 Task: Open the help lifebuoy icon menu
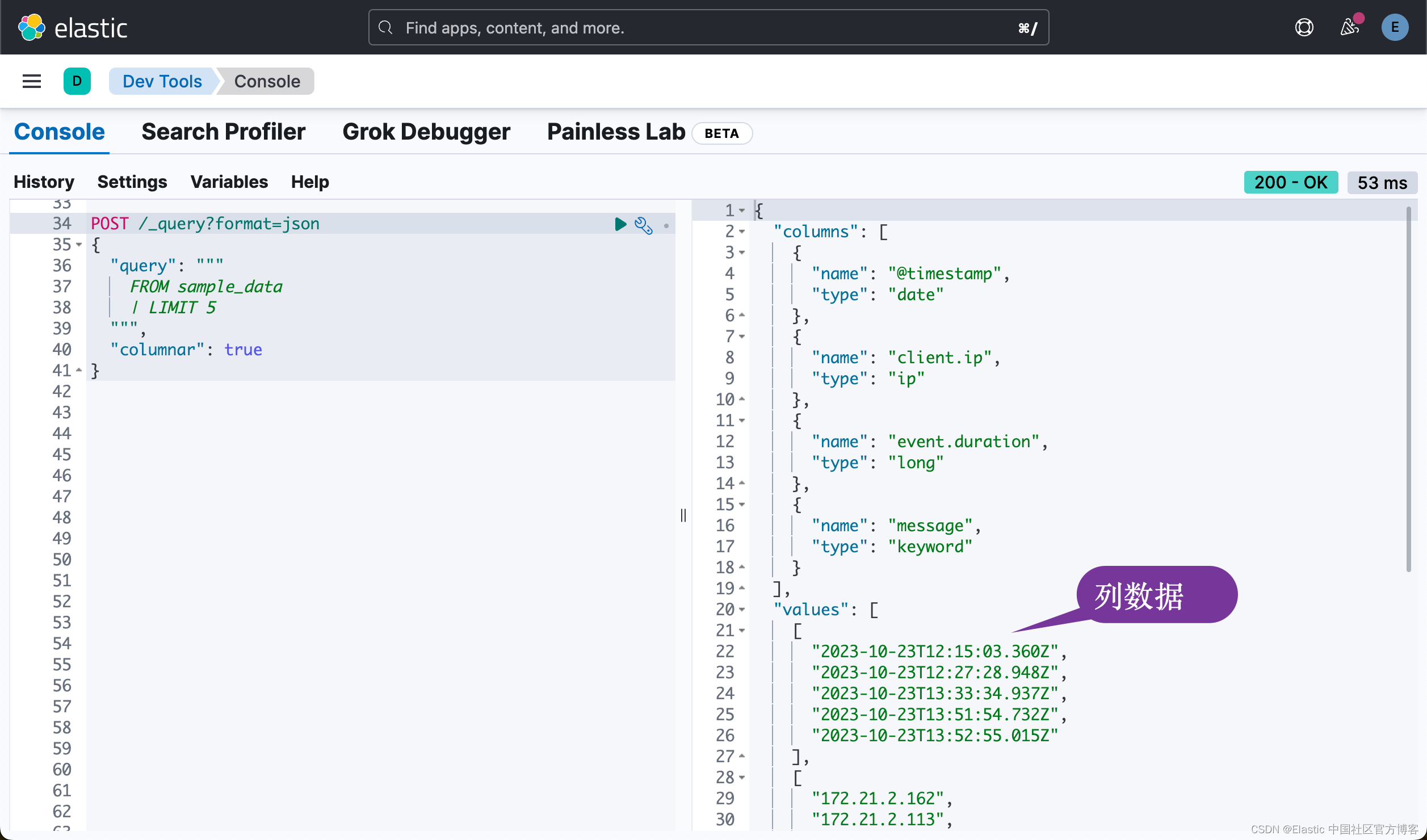[x=1304, y=27]
